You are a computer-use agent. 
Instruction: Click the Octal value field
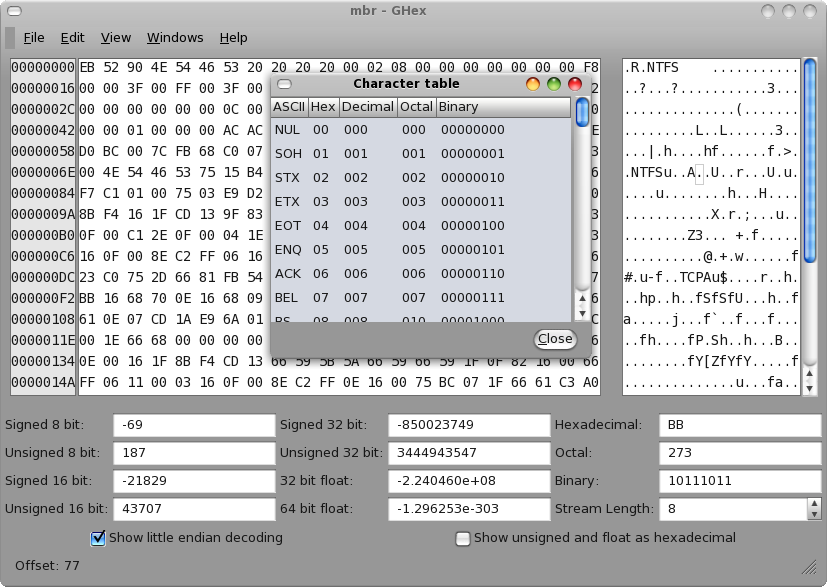coord(741,453)
